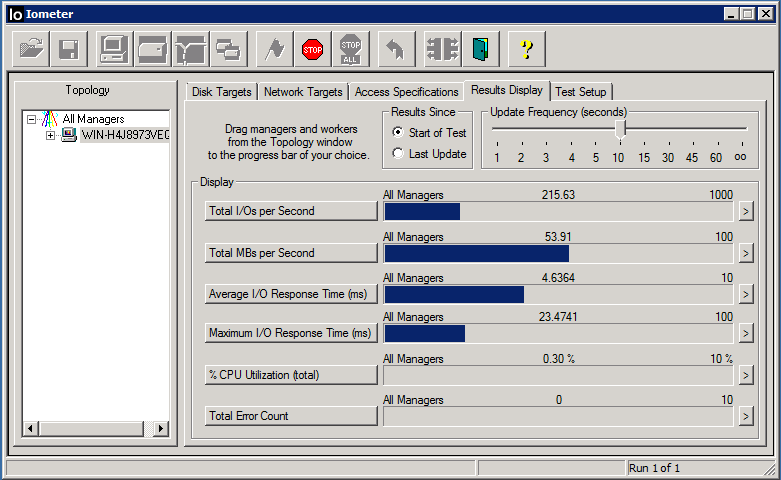Click the Maximum I/O Response Time button

click(290, 333)
